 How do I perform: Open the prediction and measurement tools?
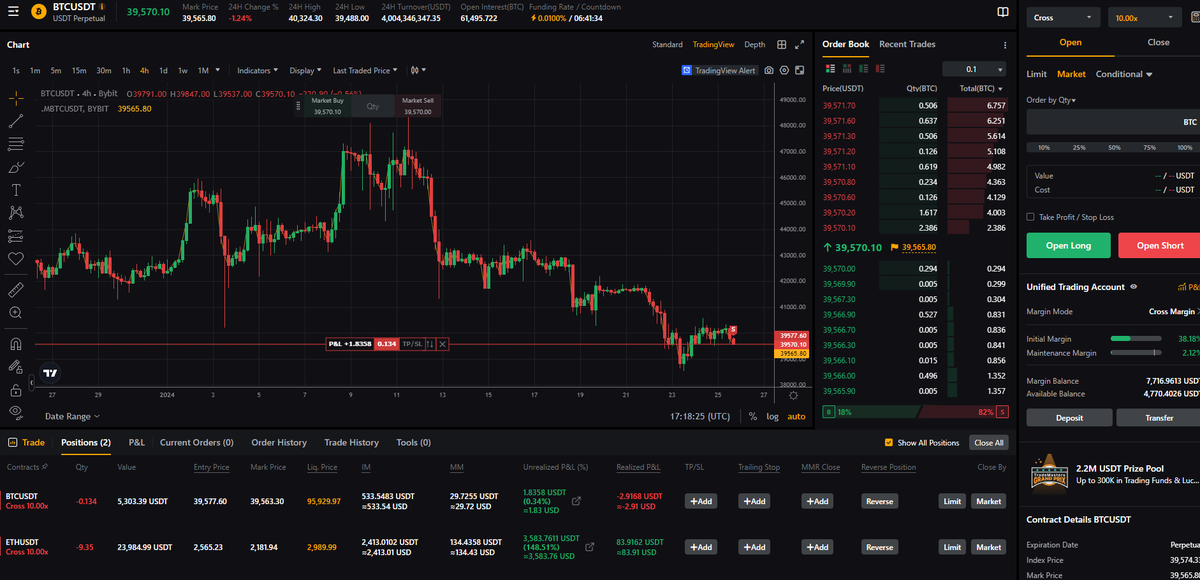click(x=16, y=236)
